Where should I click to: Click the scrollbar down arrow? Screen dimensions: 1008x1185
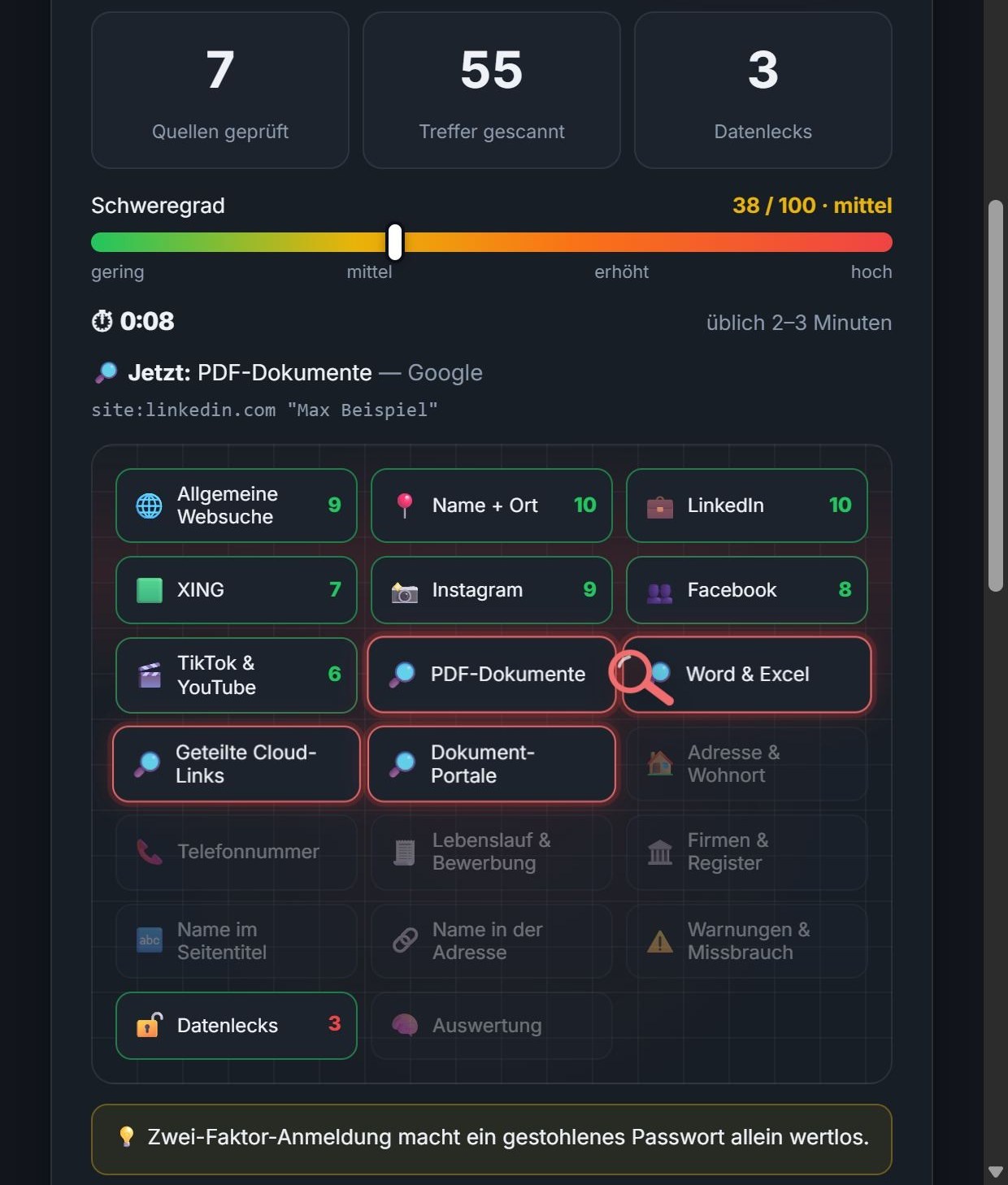click(x=996, y=1171)
